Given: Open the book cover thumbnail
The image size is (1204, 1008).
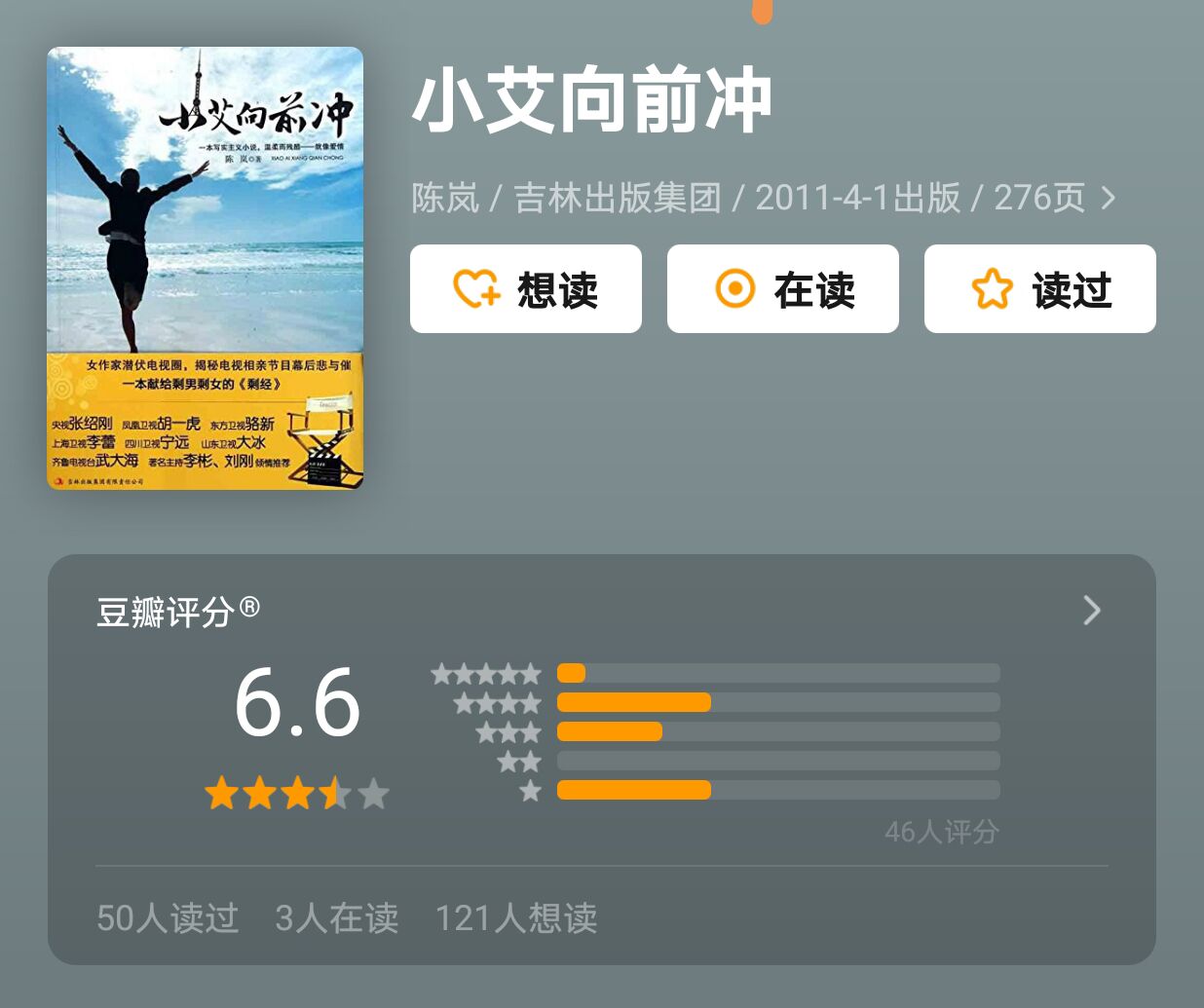Looking at the screenshot, I should pos(206,268).
